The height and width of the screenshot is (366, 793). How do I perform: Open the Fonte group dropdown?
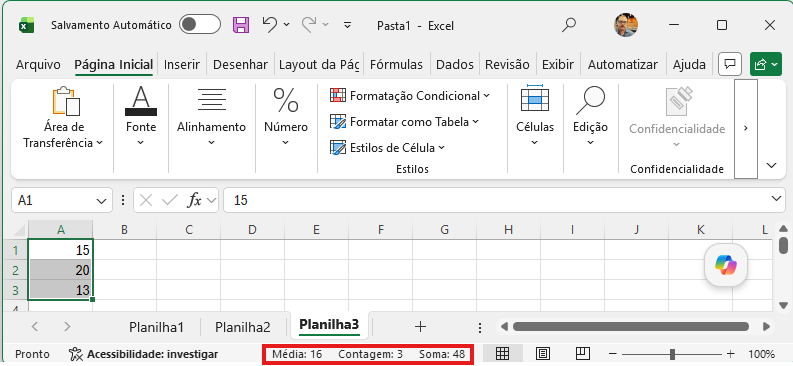[x=141, y=116]
